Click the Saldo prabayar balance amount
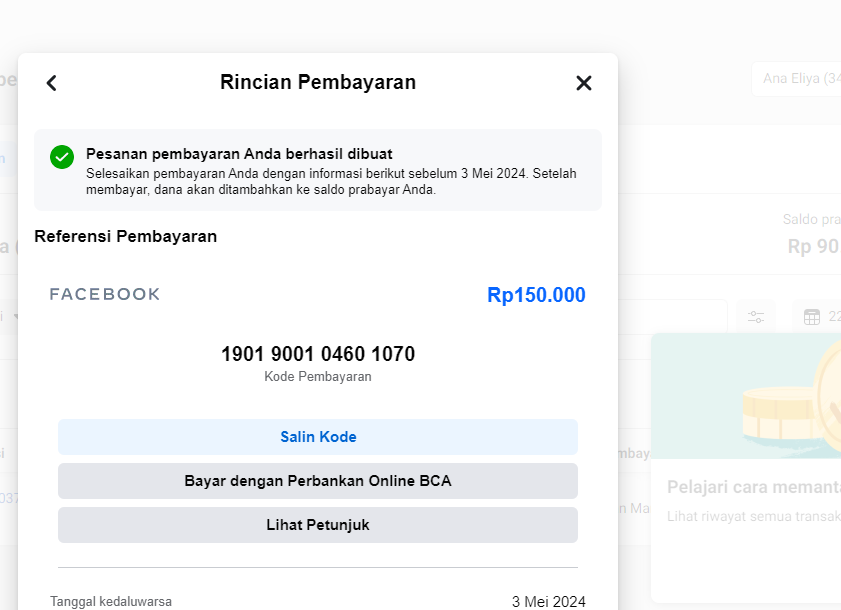This screenshot has width=841, height=610. (x=813, y=246)
